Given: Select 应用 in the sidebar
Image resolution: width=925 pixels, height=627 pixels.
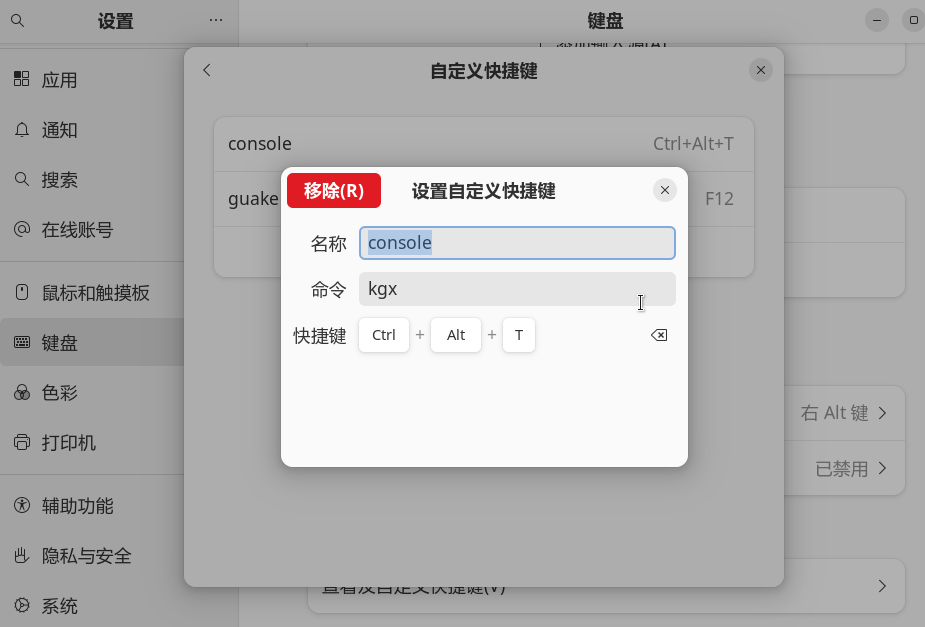Looking at the screenshot, I should pos(60,80).
